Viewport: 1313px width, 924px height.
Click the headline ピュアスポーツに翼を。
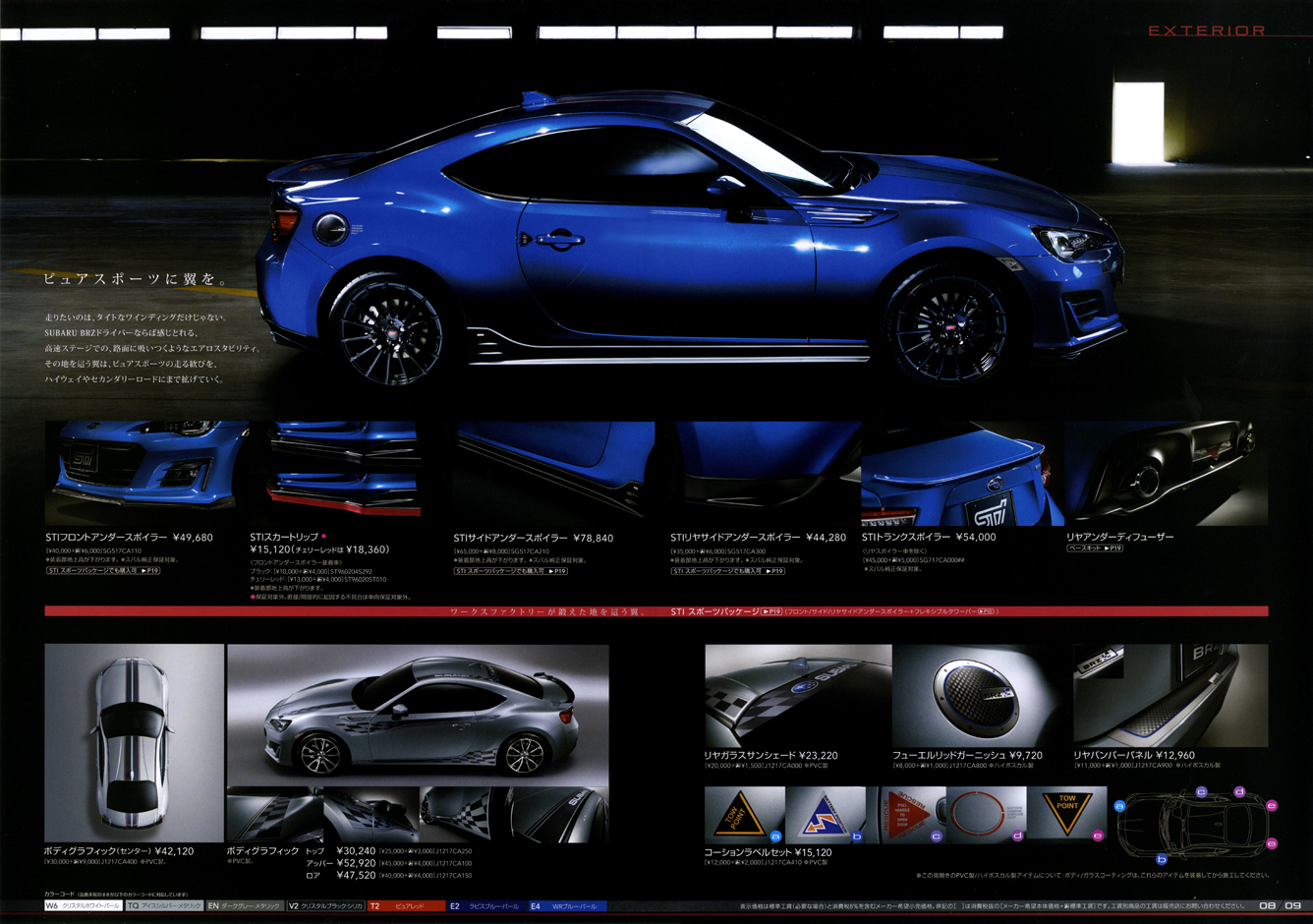coord(137,279)
